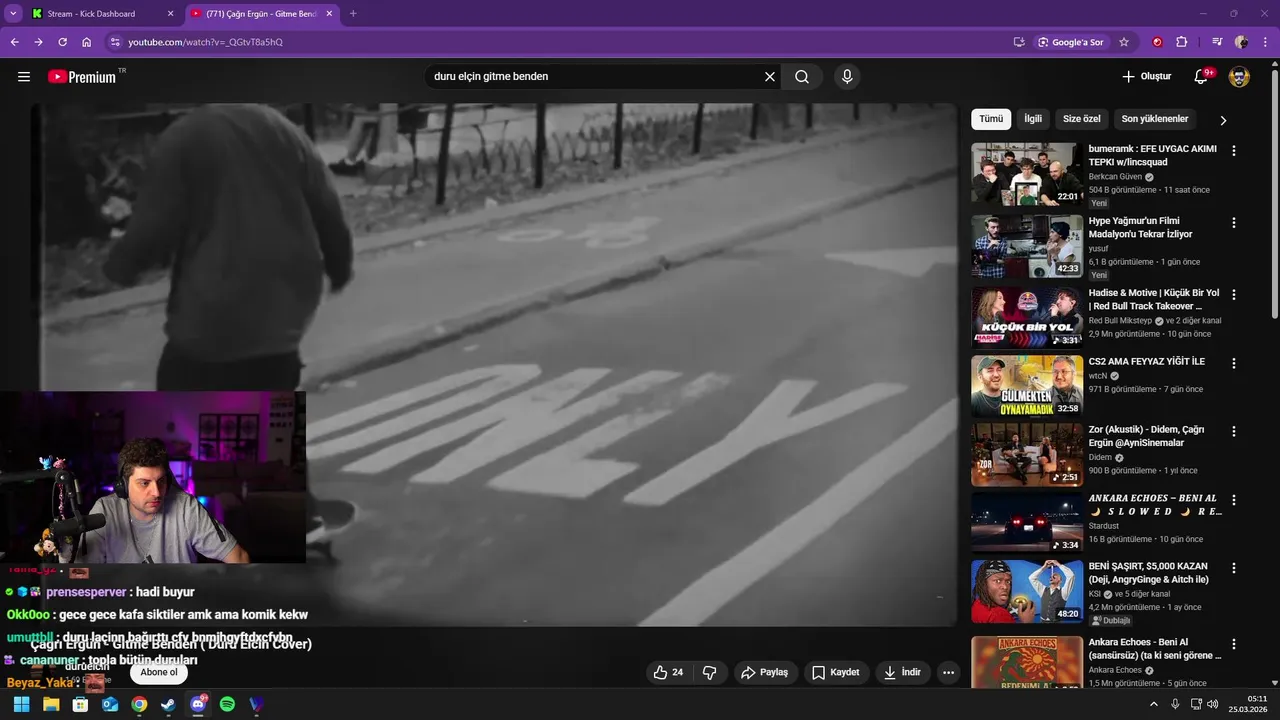Go forward in browser history
Image resolution: width=1280 pixels, height=720 pixels.
[38, 42]
